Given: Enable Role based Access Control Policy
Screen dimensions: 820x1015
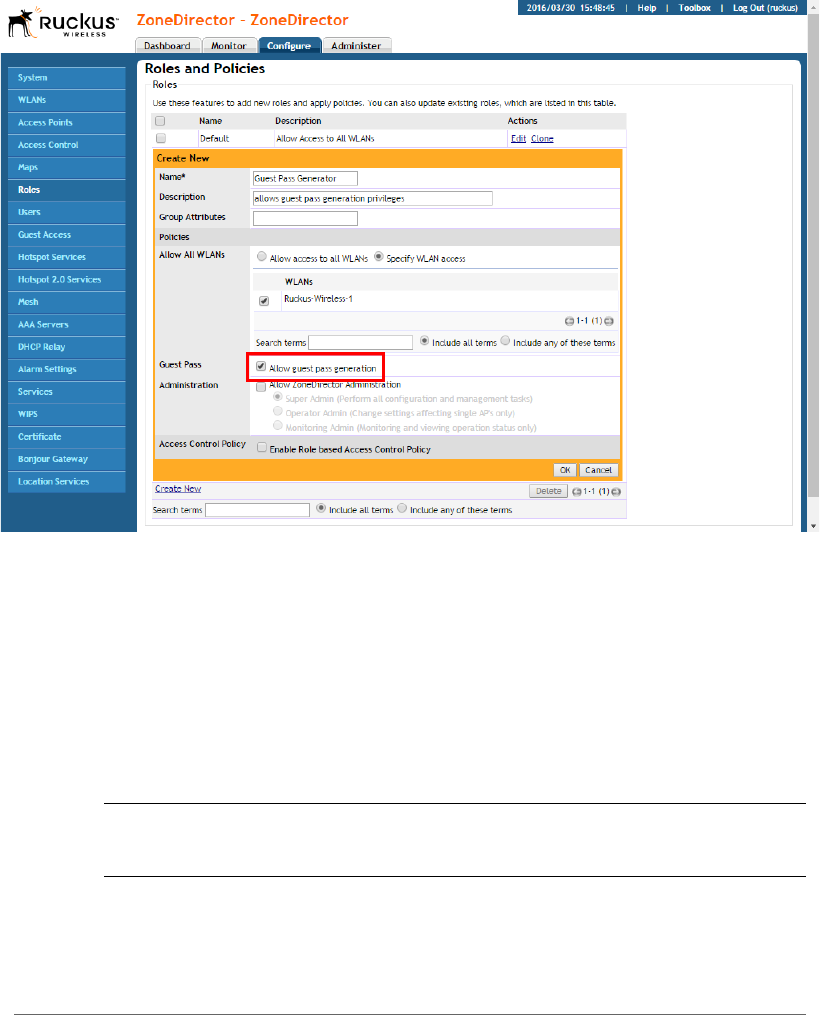Looking at the screenshot, I should [262, 448].
